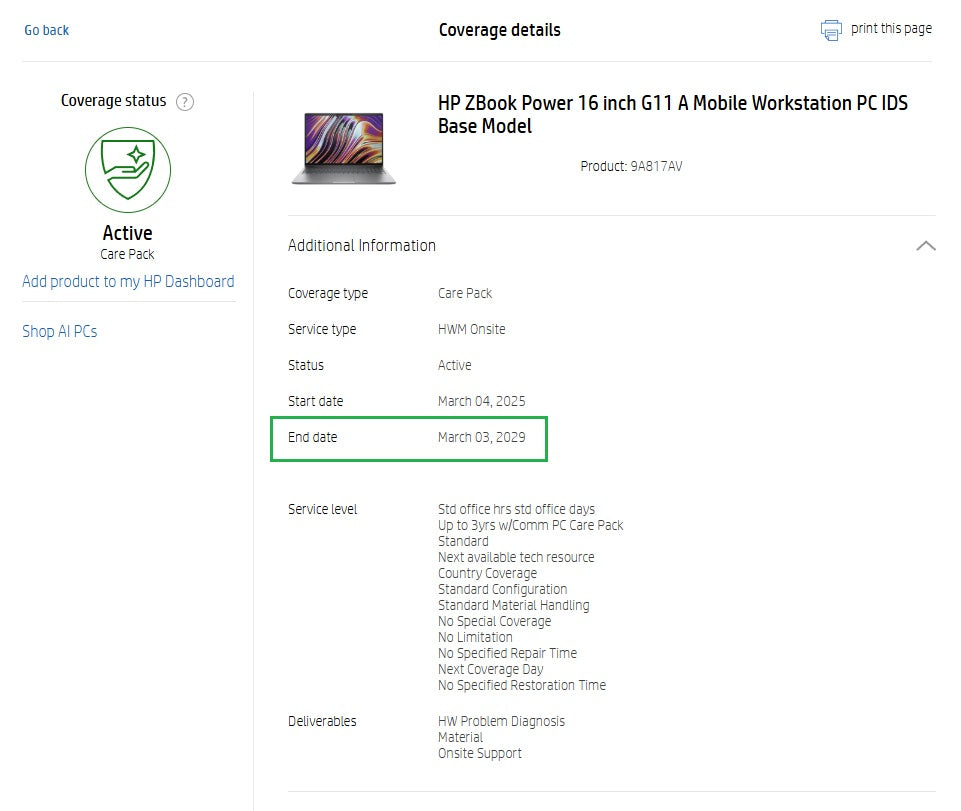Click the HW Problem Diagnosis deliverable

tap(501, 721)
